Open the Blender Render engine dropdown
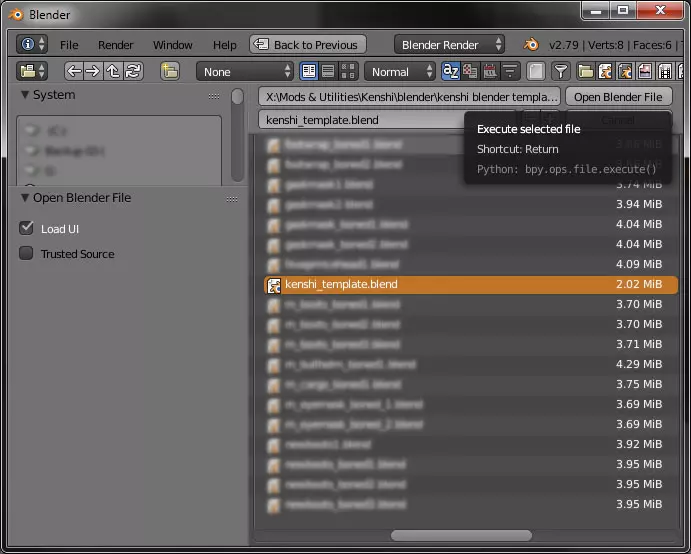The width and height of the screenshot is (691, 554). pos(451,45)
